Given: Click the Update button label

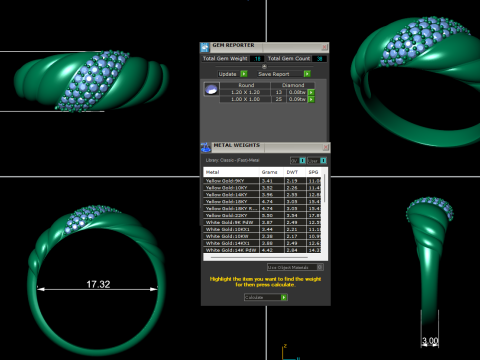Looking at the screenshot, I should click(227, 74).
